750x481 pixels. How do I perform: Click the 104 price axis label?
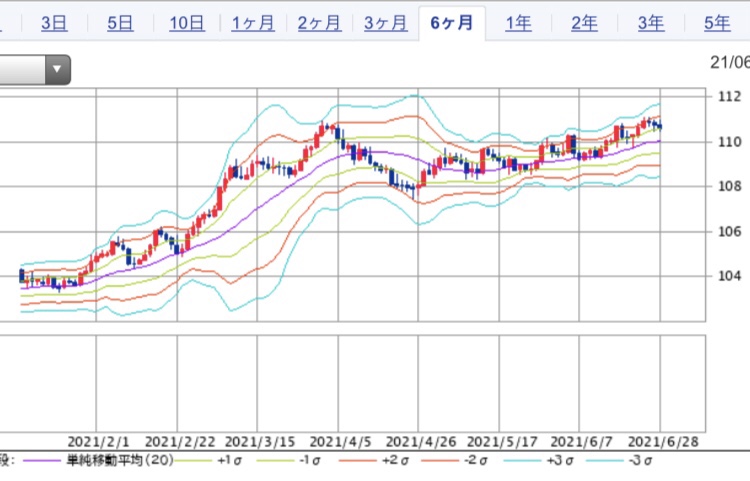[x=729, y=276]
